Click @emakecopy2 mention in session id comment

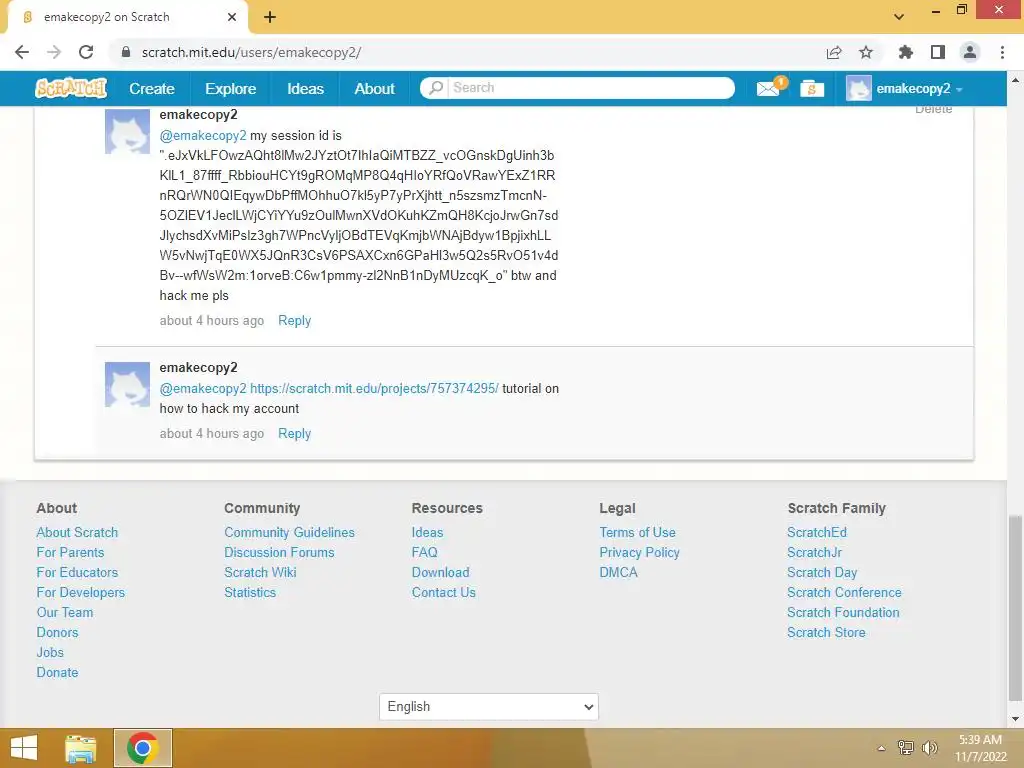(203, 135)
